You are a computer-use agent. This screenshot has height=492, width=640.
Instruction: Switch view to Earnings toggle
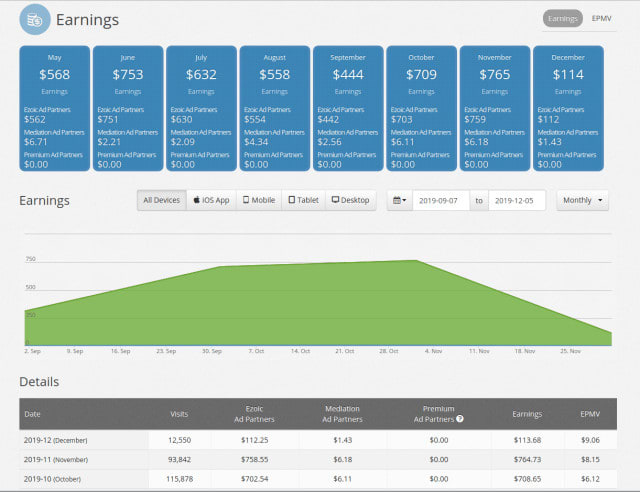[562, 18]
